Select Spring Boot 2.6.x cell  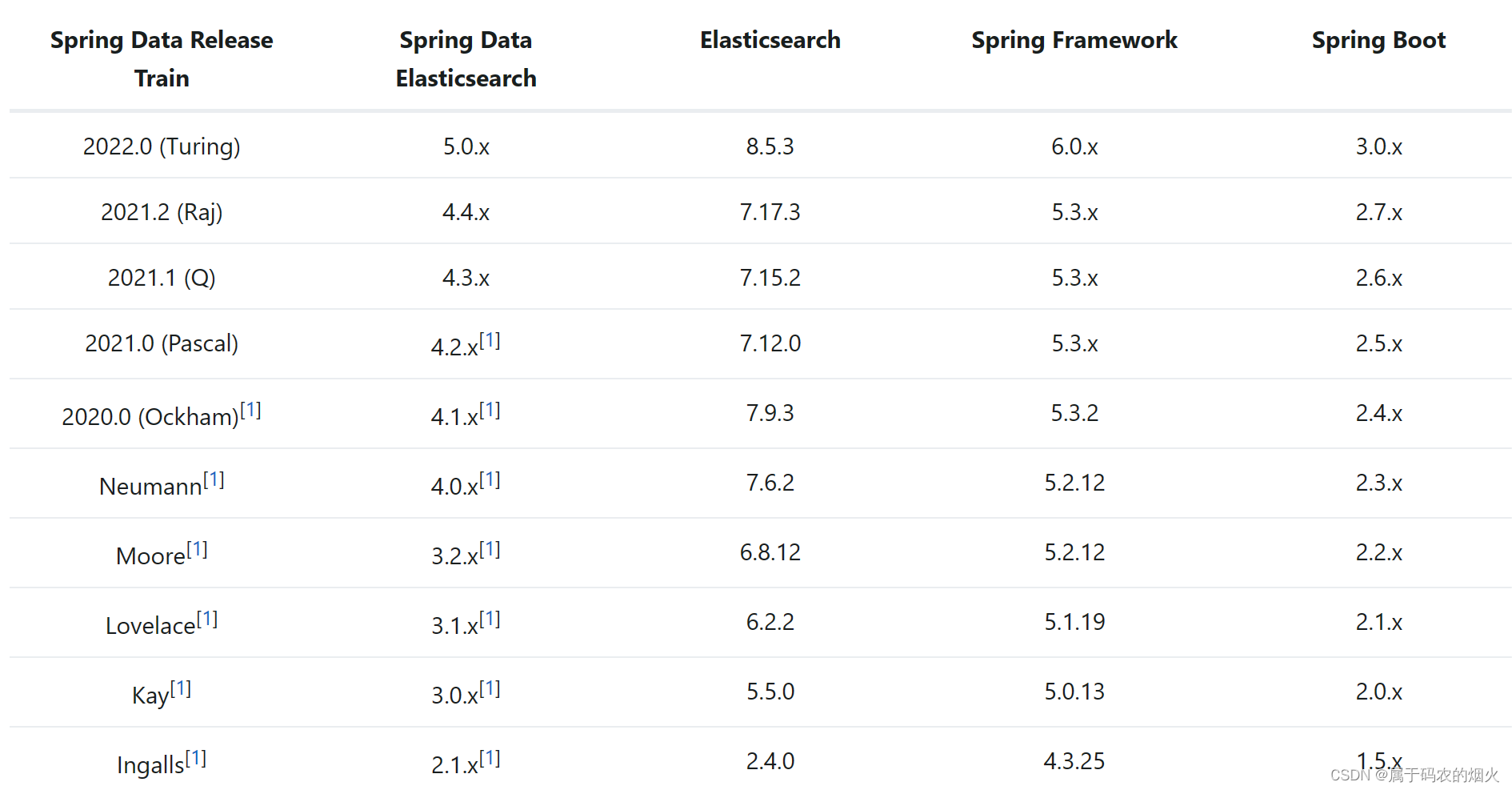[1378, 278]
